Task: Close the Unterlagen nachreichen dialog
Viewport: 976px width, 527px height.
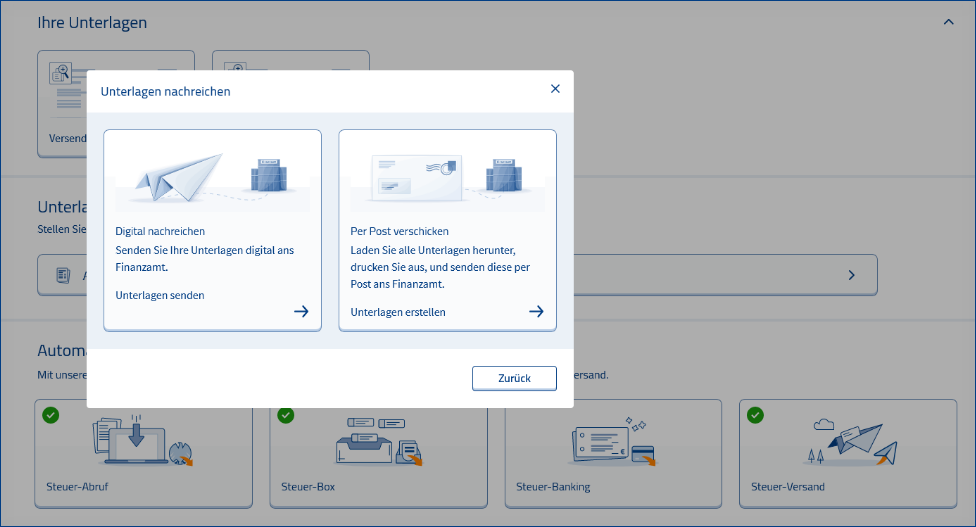Action: [555, 89]
